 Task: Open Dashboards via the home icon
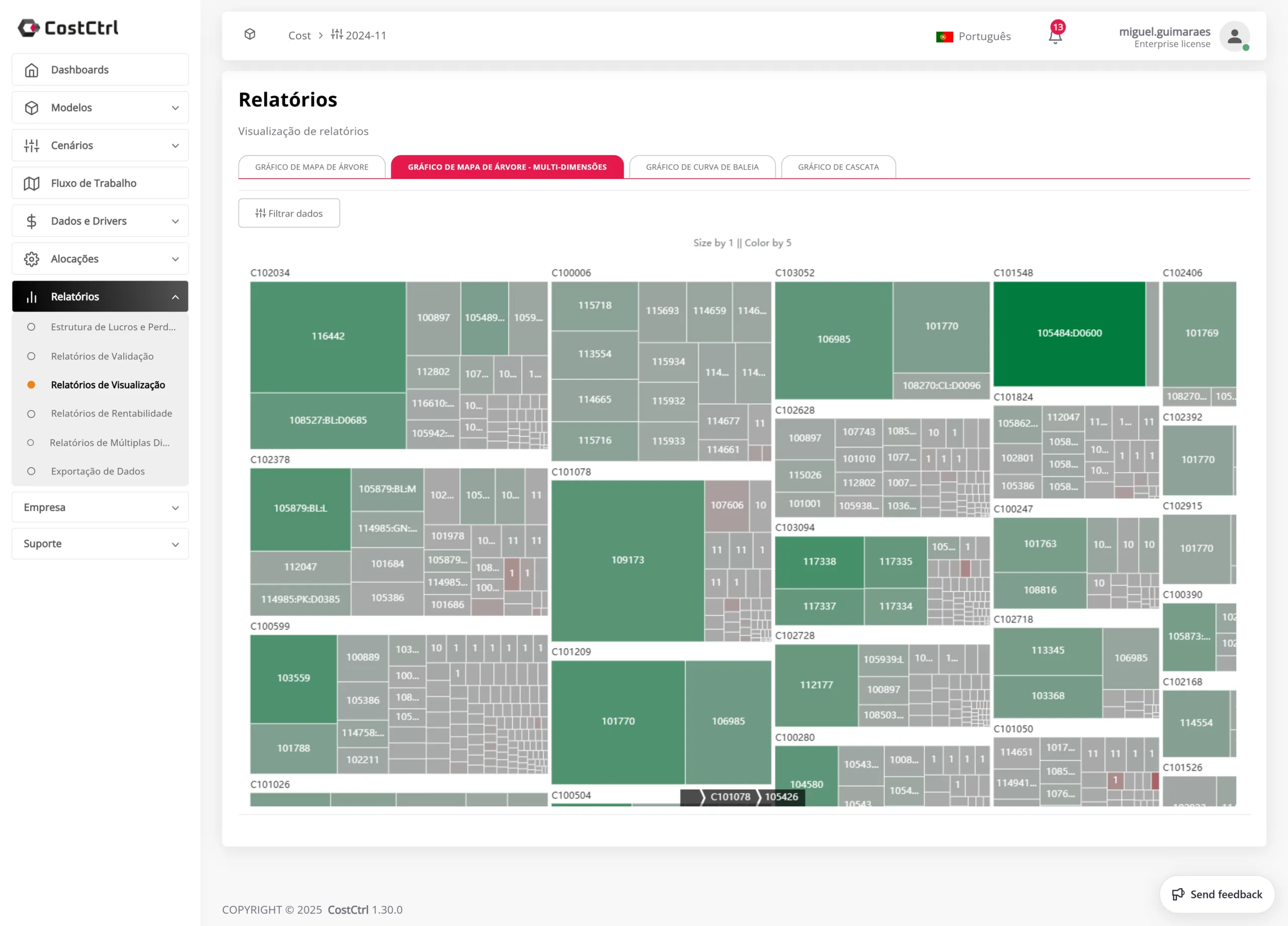[x=32, y=69]
